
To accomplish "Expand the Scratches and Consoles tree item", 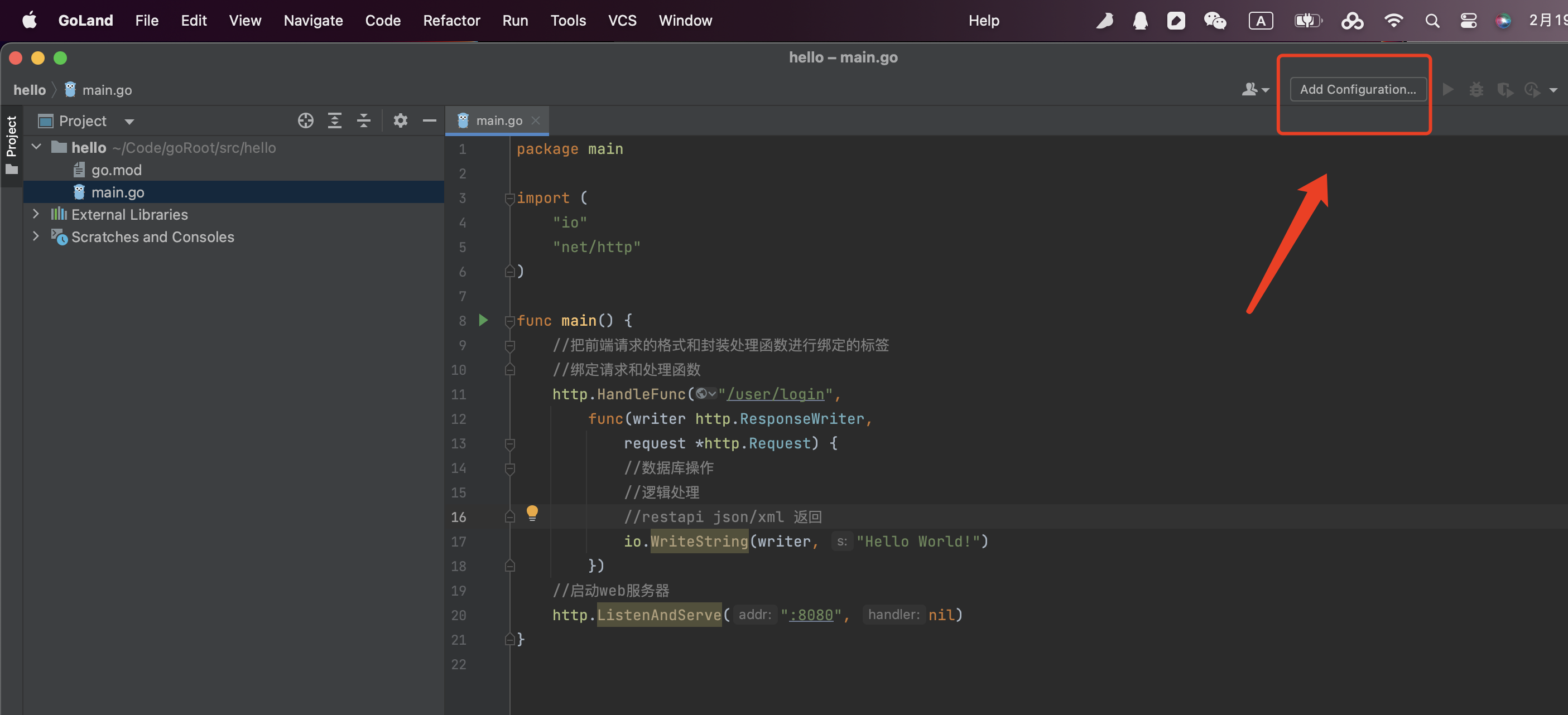I will pos(35,236).
